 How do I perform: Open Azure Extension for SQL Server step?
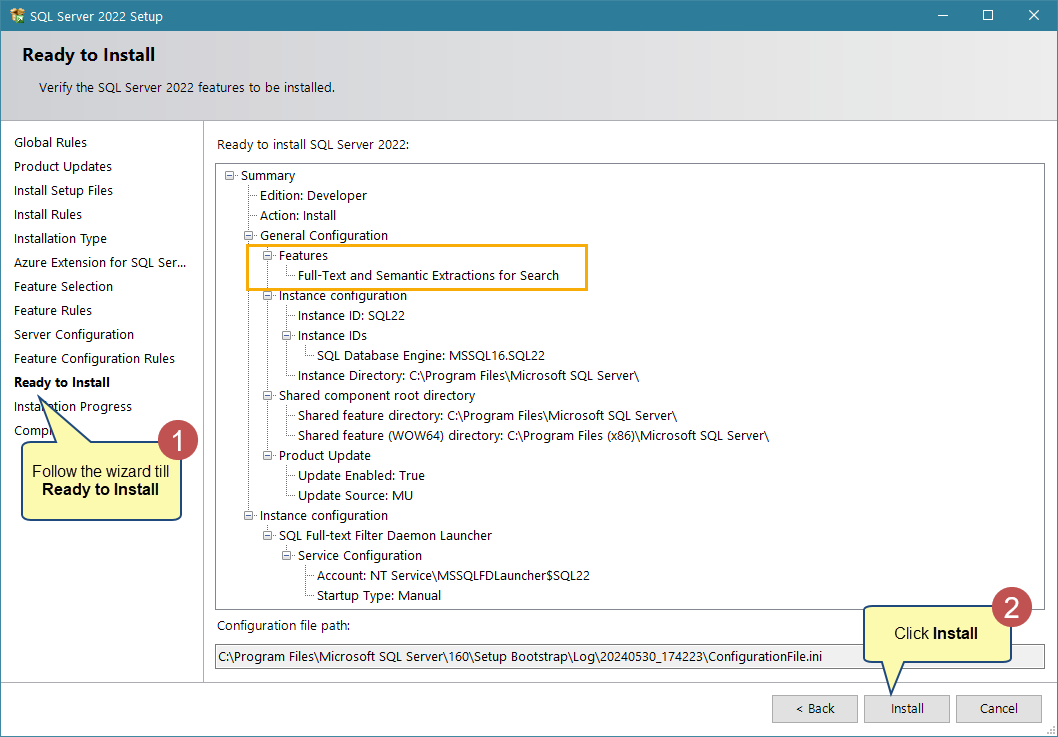coord(100,263)
